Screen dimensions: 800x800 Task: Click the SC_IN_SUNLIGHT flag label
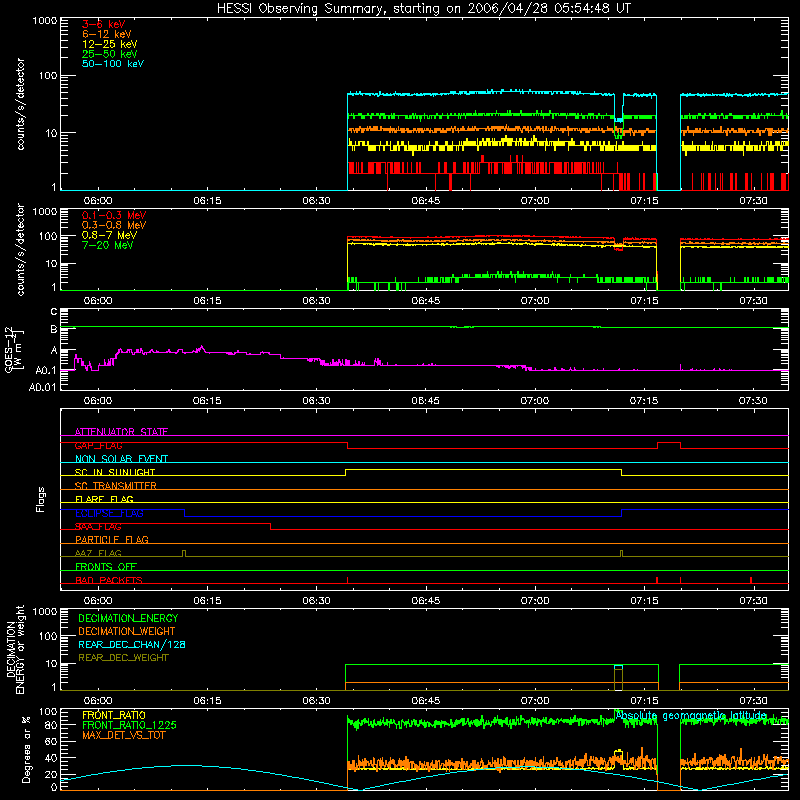pos(115,472)
